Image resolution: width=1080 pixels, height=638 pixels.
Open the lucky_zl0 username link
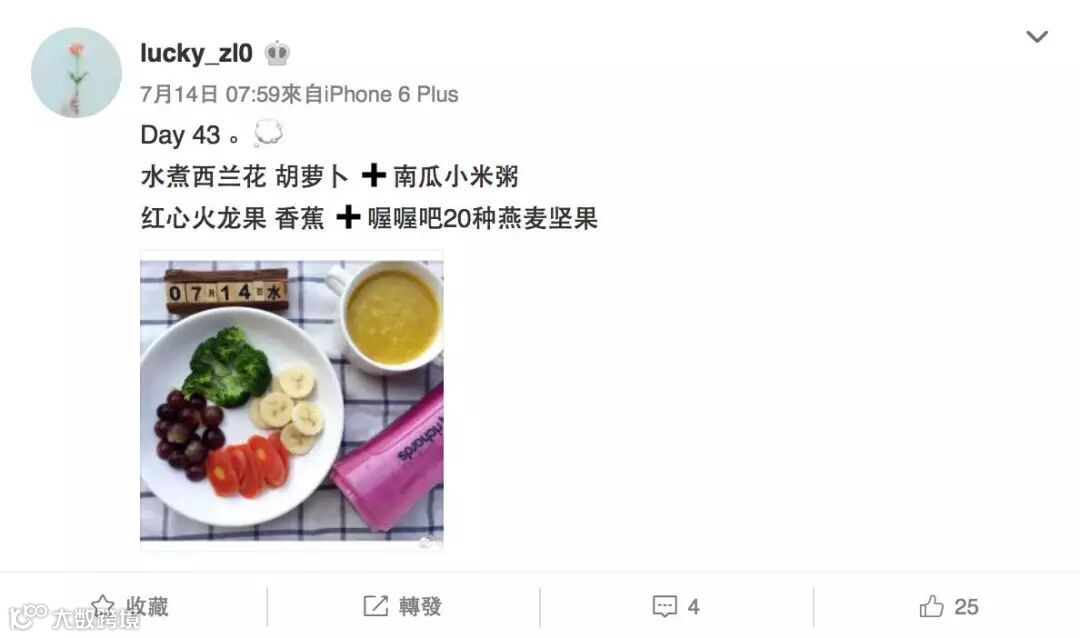coord(196,53)
